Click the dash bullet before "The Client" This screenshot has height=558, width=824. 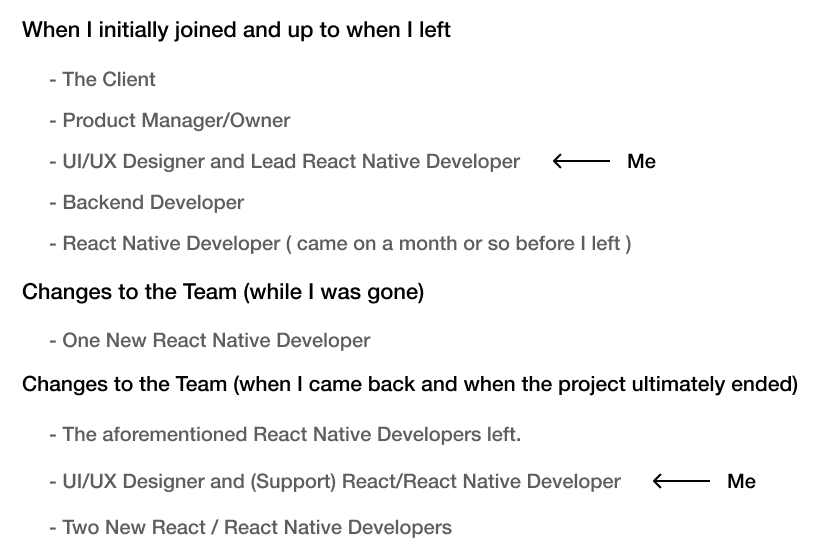tap(52, 79)
